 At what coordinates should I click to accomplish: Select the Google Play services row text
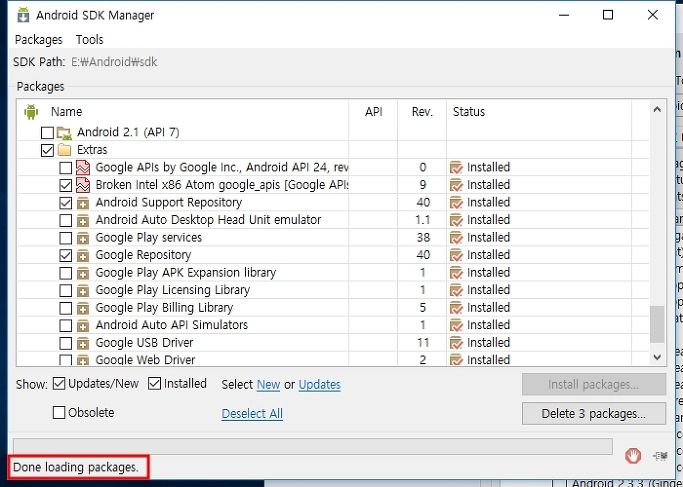[x=149, y=238]
